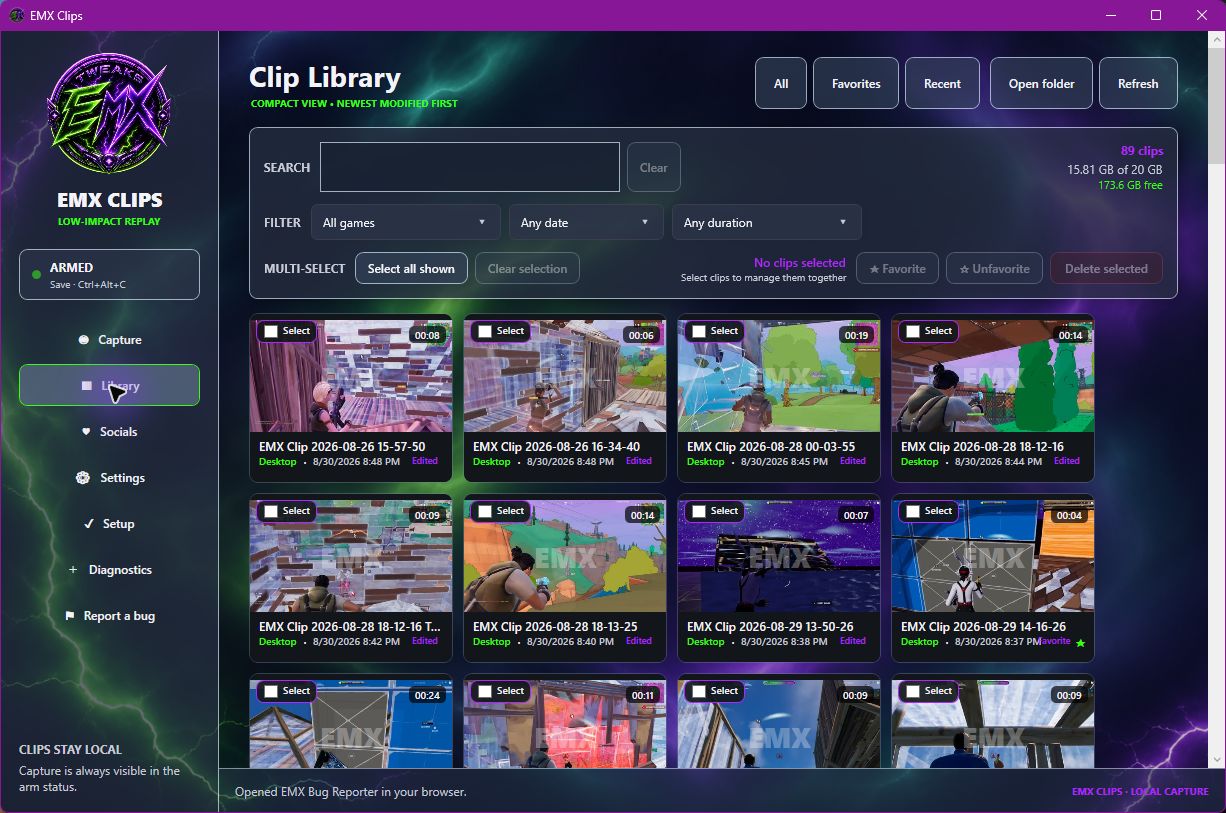Open thumbnail of clip 2026-08-28 18-13-25
Image resolution: width=1226 pixels, height=813 pixels.
[565, 556]
